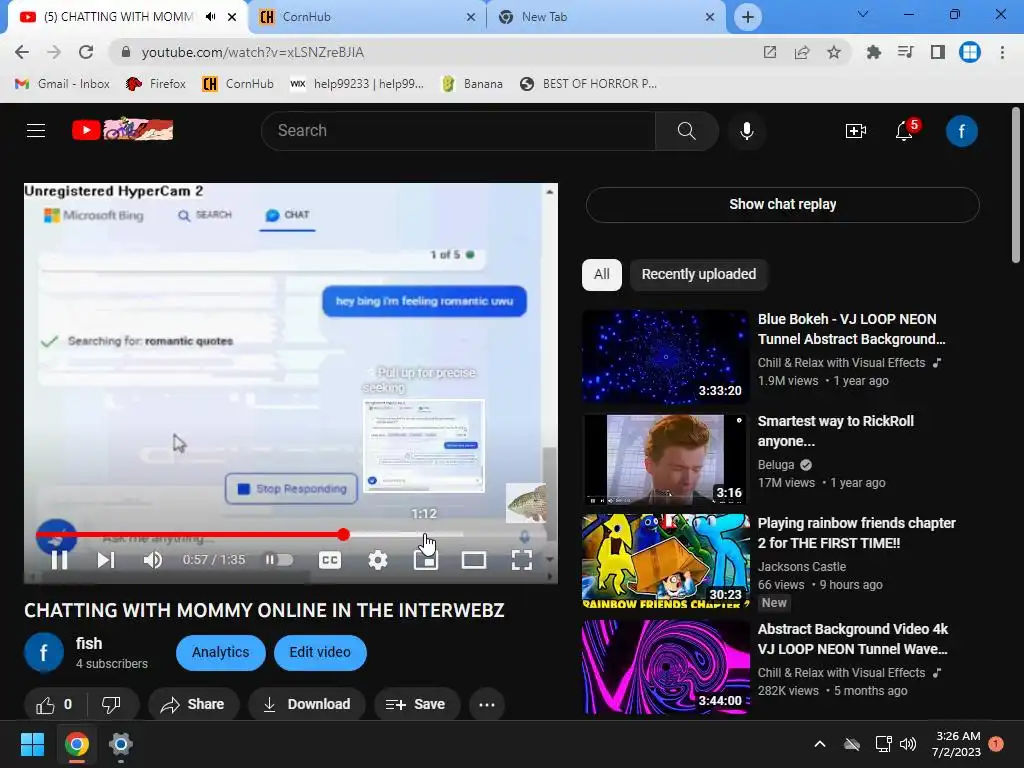Screen dimensions: 1024x768
Task: Open the YouTube hamburger guide menu
Action: tap(36, 131)
